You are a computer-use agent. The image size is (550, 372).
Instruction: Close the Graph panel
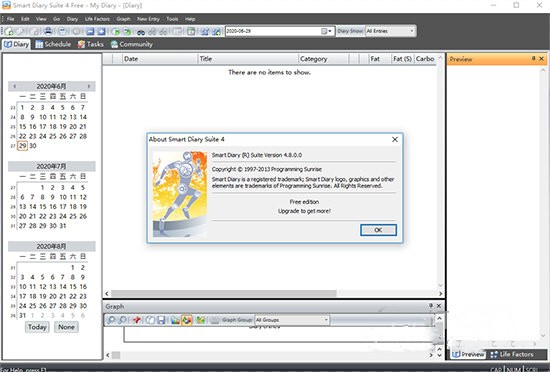point(439,306)
